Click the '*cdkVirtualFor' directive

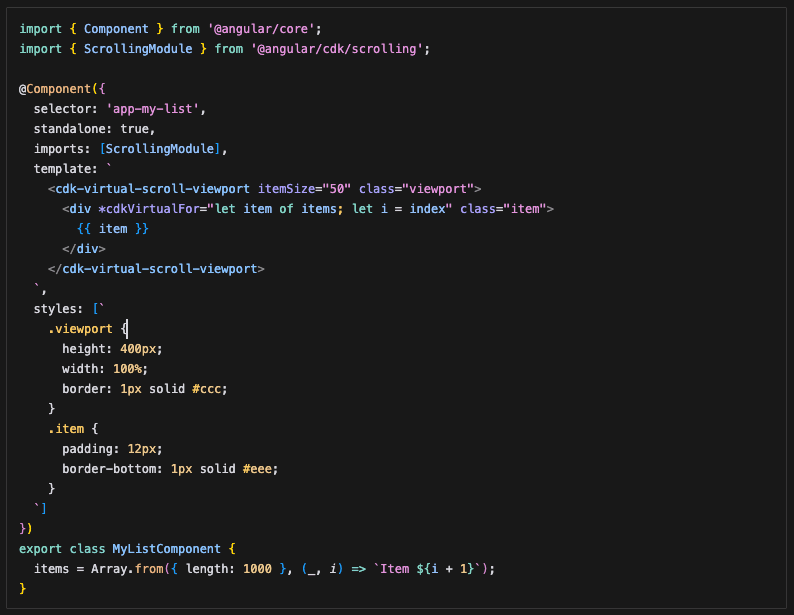(x=149, y=209)
